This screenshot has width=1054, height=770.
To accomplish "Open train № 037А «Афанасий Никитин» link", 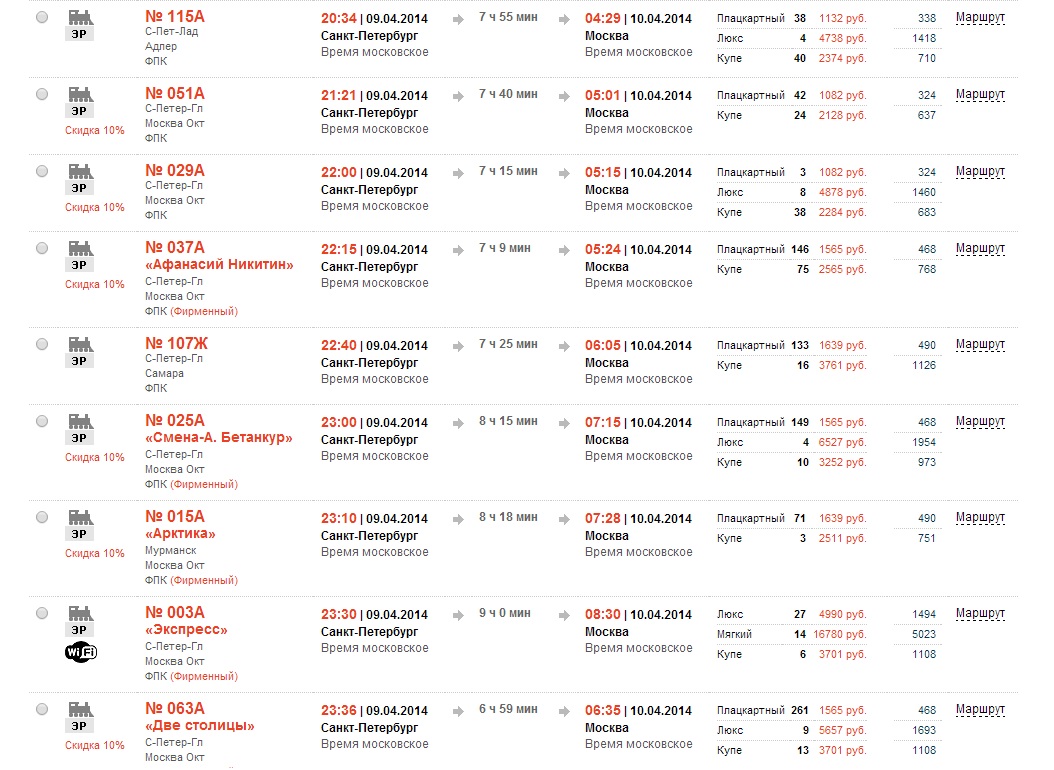I will tap(219, 256).
